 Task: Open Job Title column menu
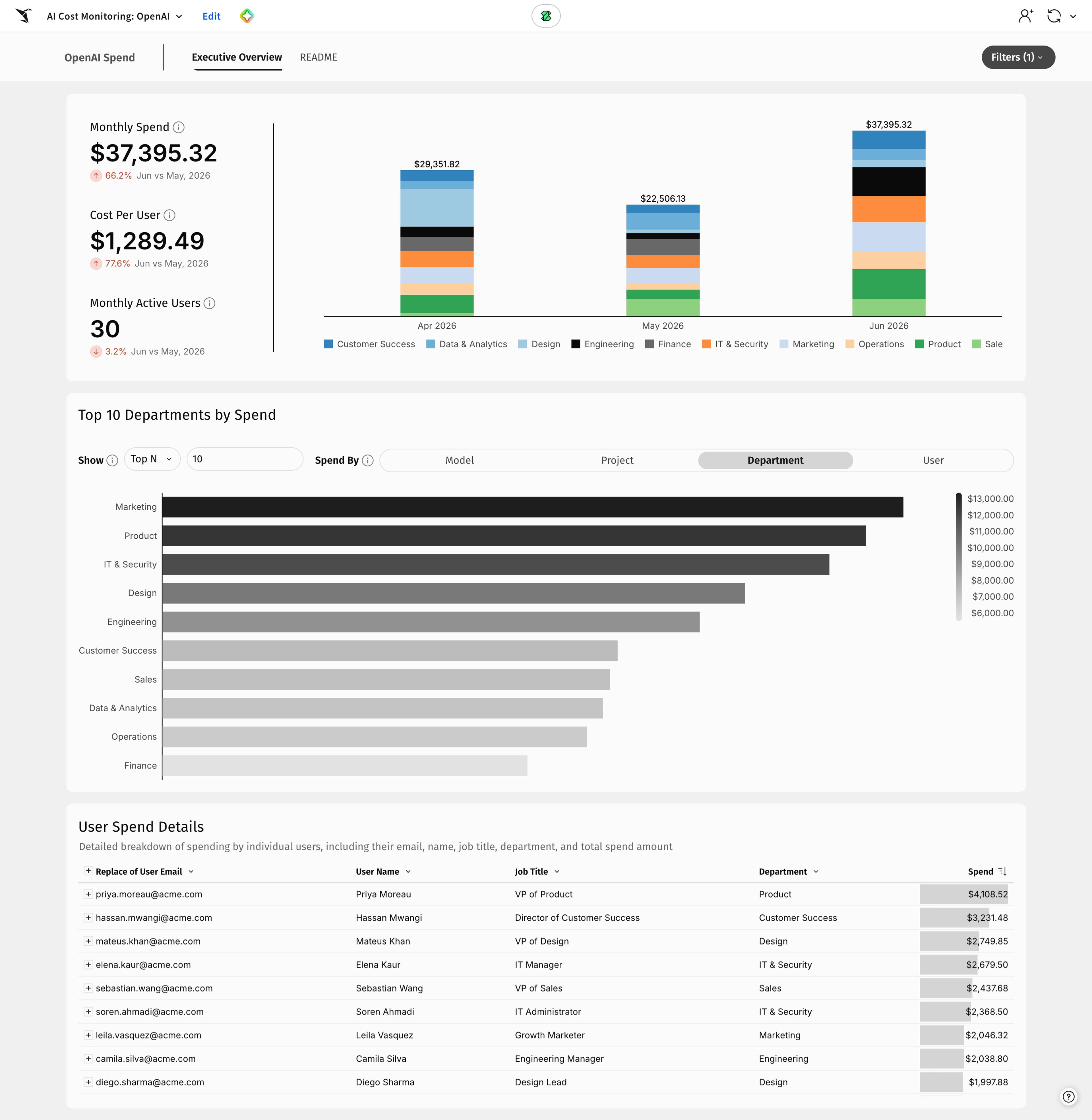(557, 872)
